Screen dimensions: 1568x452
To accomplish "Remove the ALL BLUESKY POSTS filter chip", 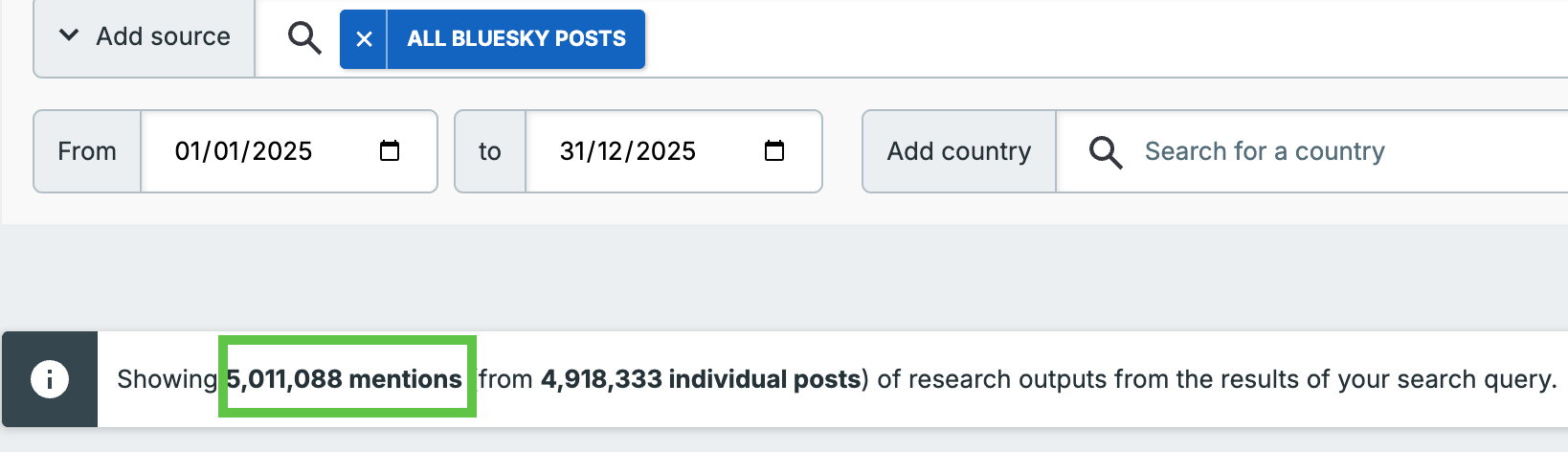I will tap(364, 39).
